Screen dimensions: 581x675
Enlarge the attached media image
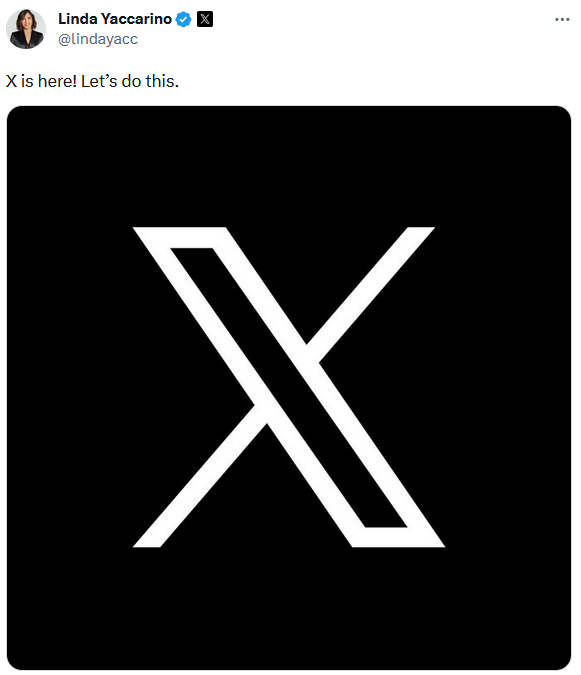(289, 387)
